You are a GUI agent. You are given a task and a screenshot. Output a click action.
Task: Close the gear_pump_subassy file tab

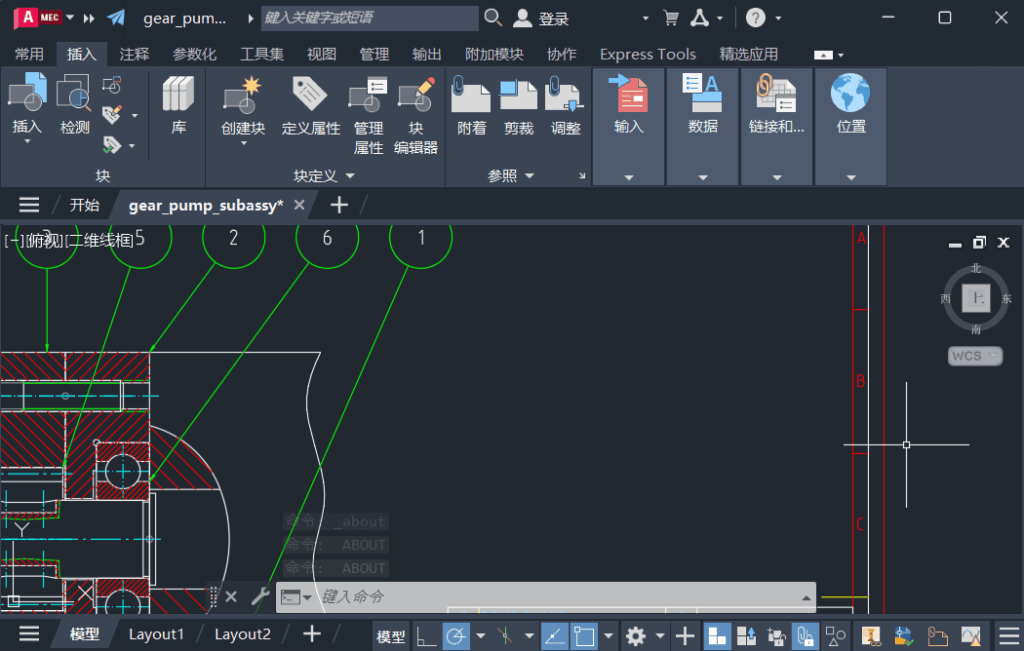(x=299, y=205)
